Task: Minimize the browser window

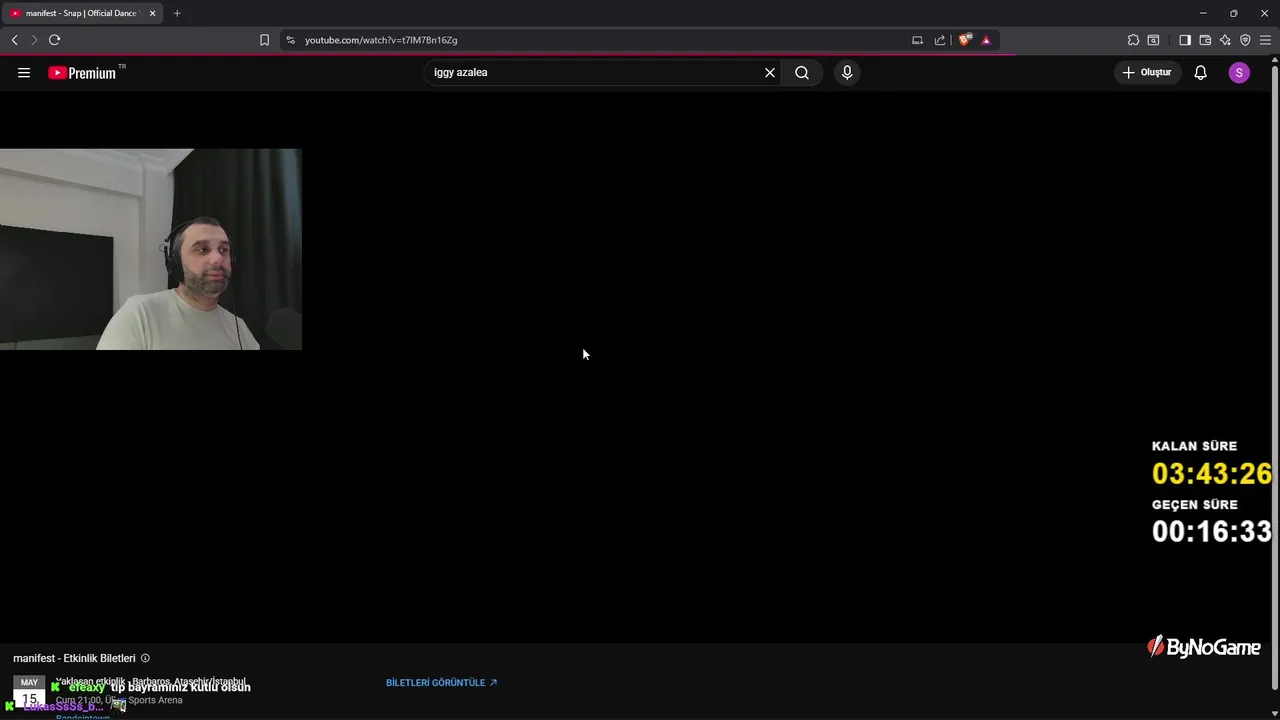Action: click(x=1203, y=13)
